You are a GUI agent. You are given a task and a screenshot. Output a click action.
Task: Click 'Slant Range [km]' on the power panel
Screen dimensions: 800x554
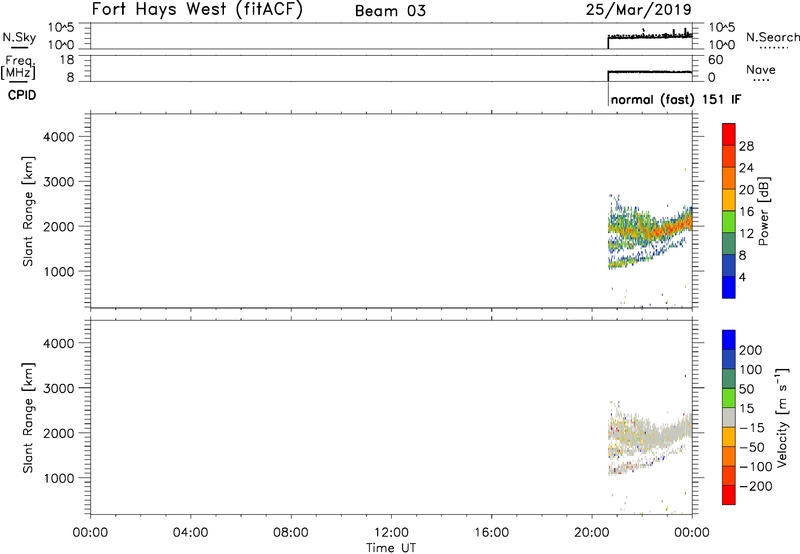(28, 211)
